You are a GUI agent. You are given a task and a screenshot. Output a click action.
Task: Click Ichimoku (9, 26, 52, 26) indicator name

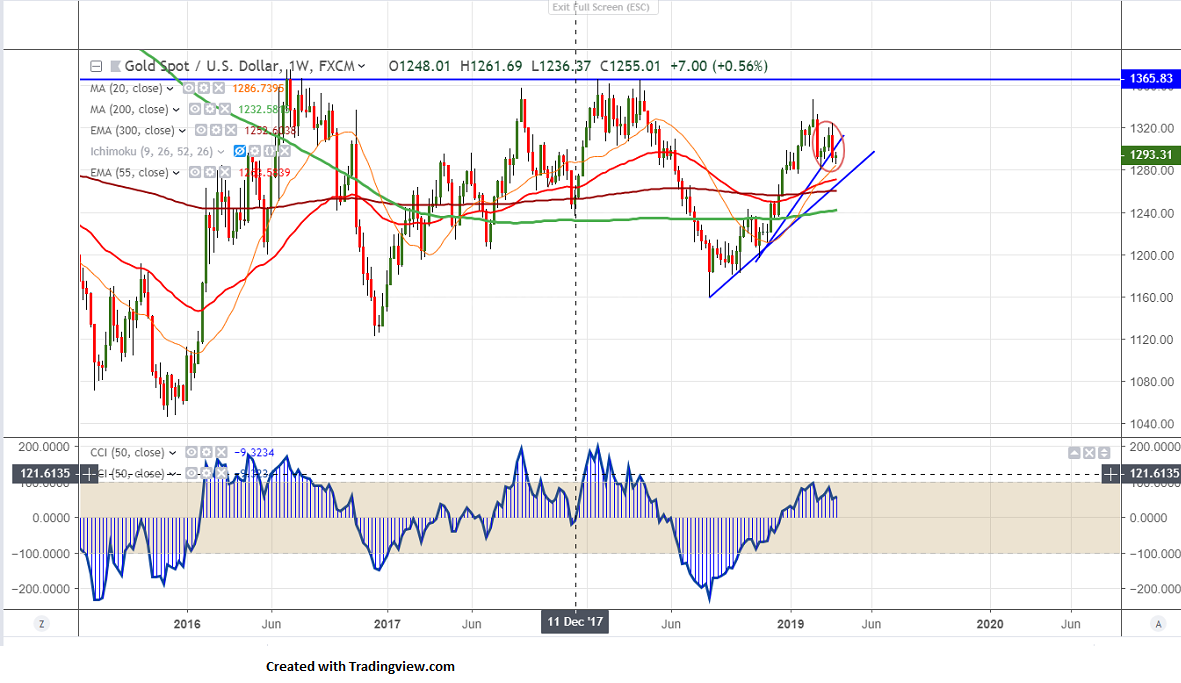[151, 151]
